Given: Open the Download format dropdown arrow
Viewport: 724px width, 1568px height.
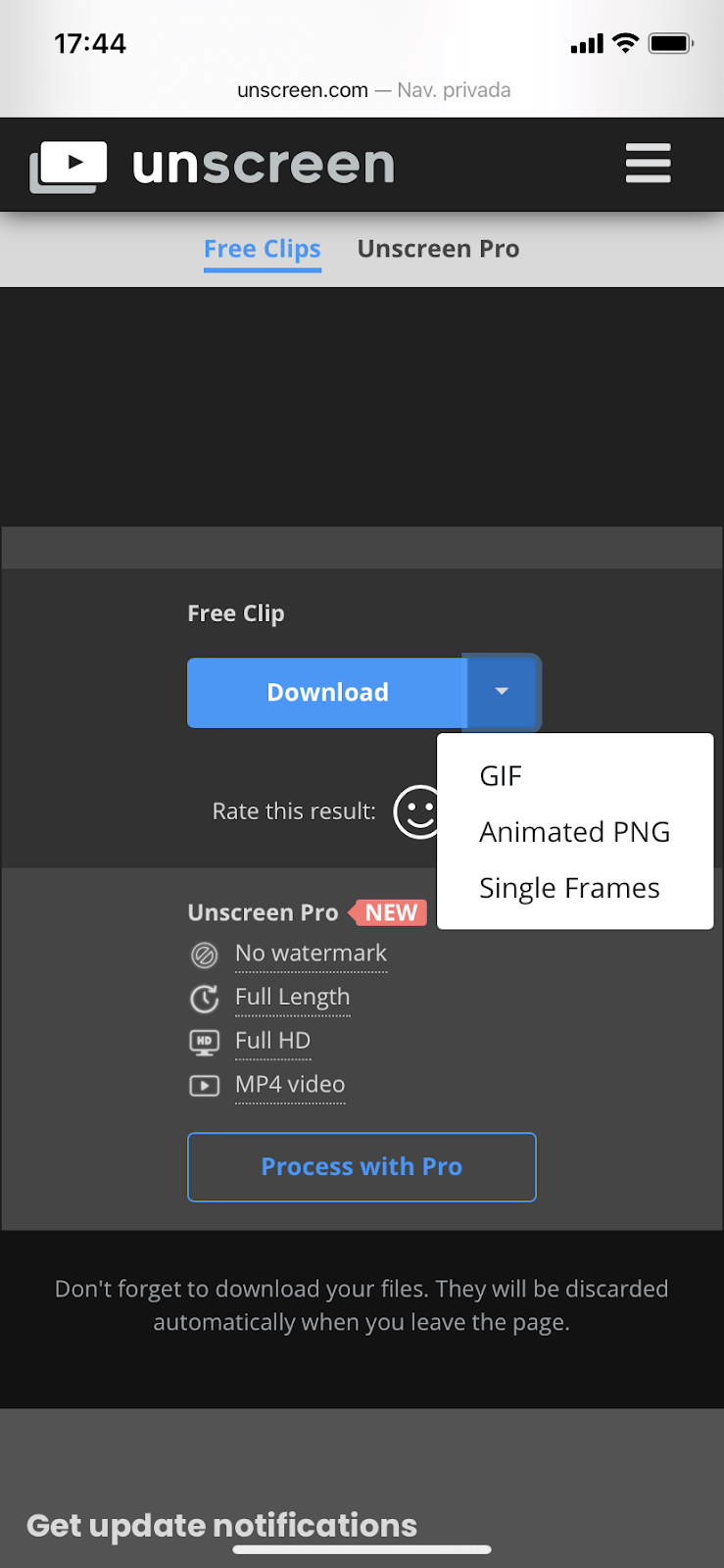Looking at the screenshot, I should (501, 692).
